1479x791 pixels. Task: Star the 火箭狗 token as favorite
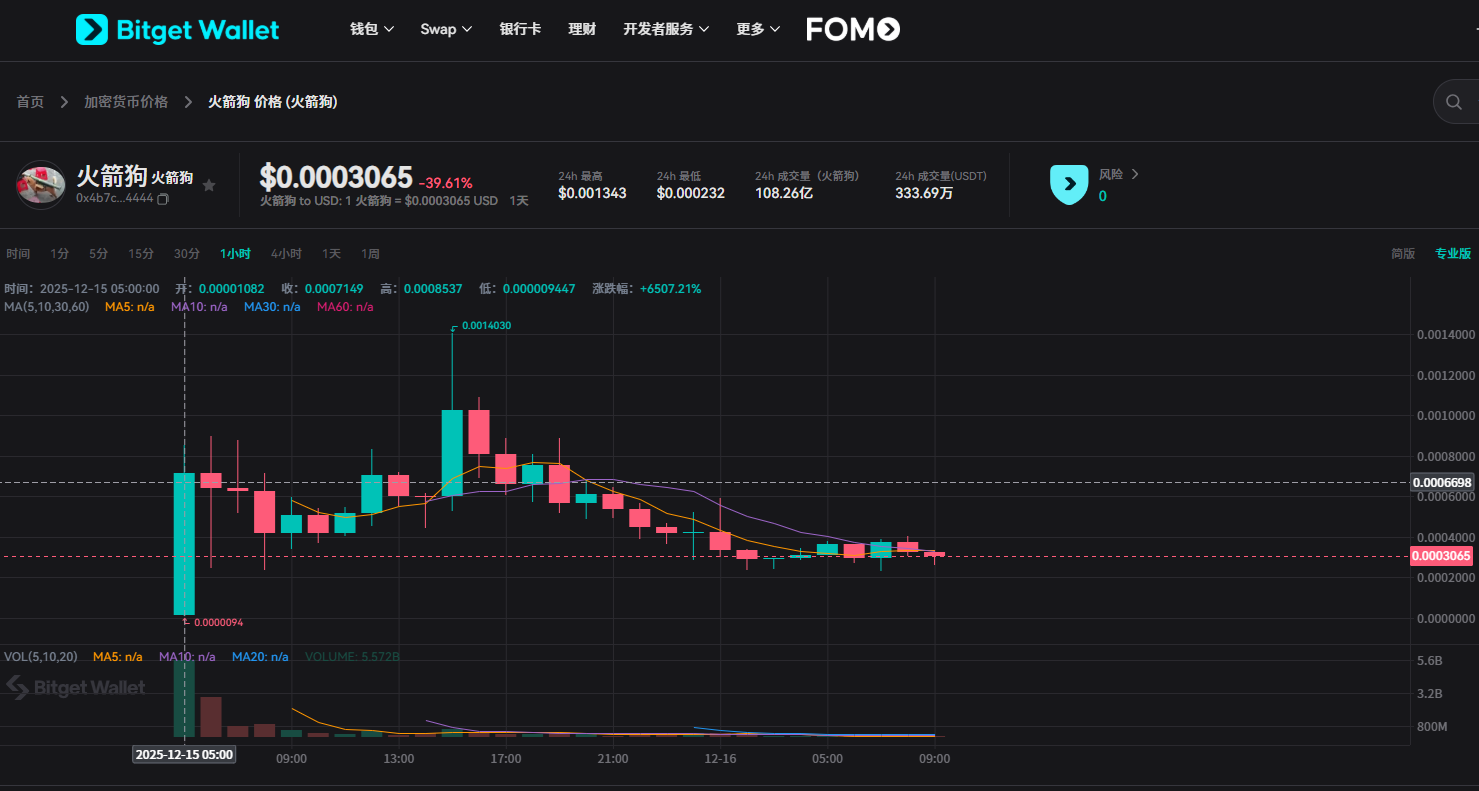pyautogui.click(x=209, y=185)
